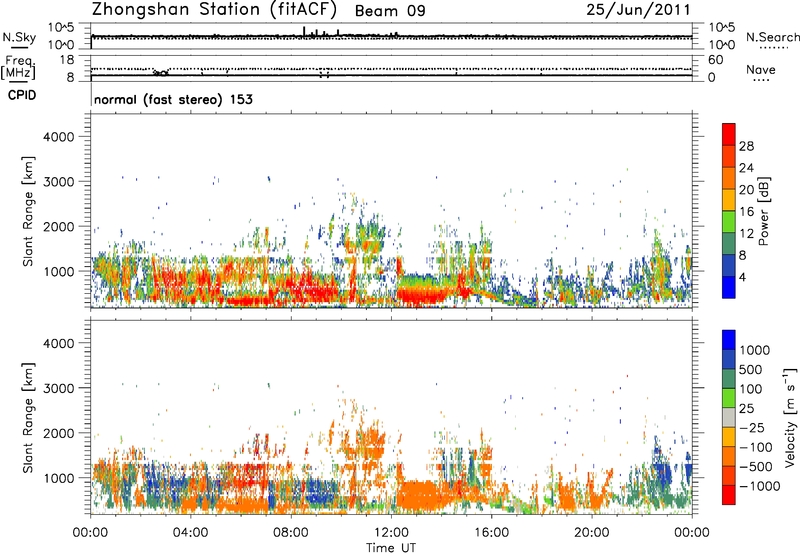Click the 3000 tick in velocity panel
The width and height of the screenshot is (800, 554).
pyautogui.click(x=58, y=388)
